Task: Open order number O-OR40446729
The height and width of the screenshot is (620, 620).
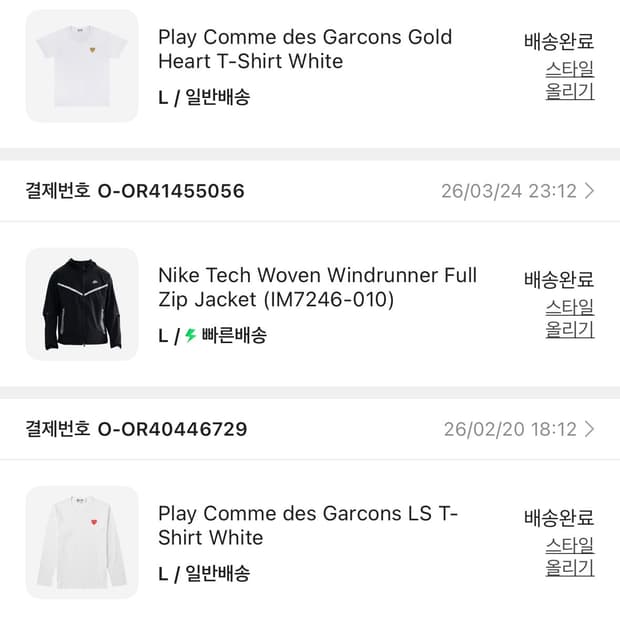Action: [172, 429]
